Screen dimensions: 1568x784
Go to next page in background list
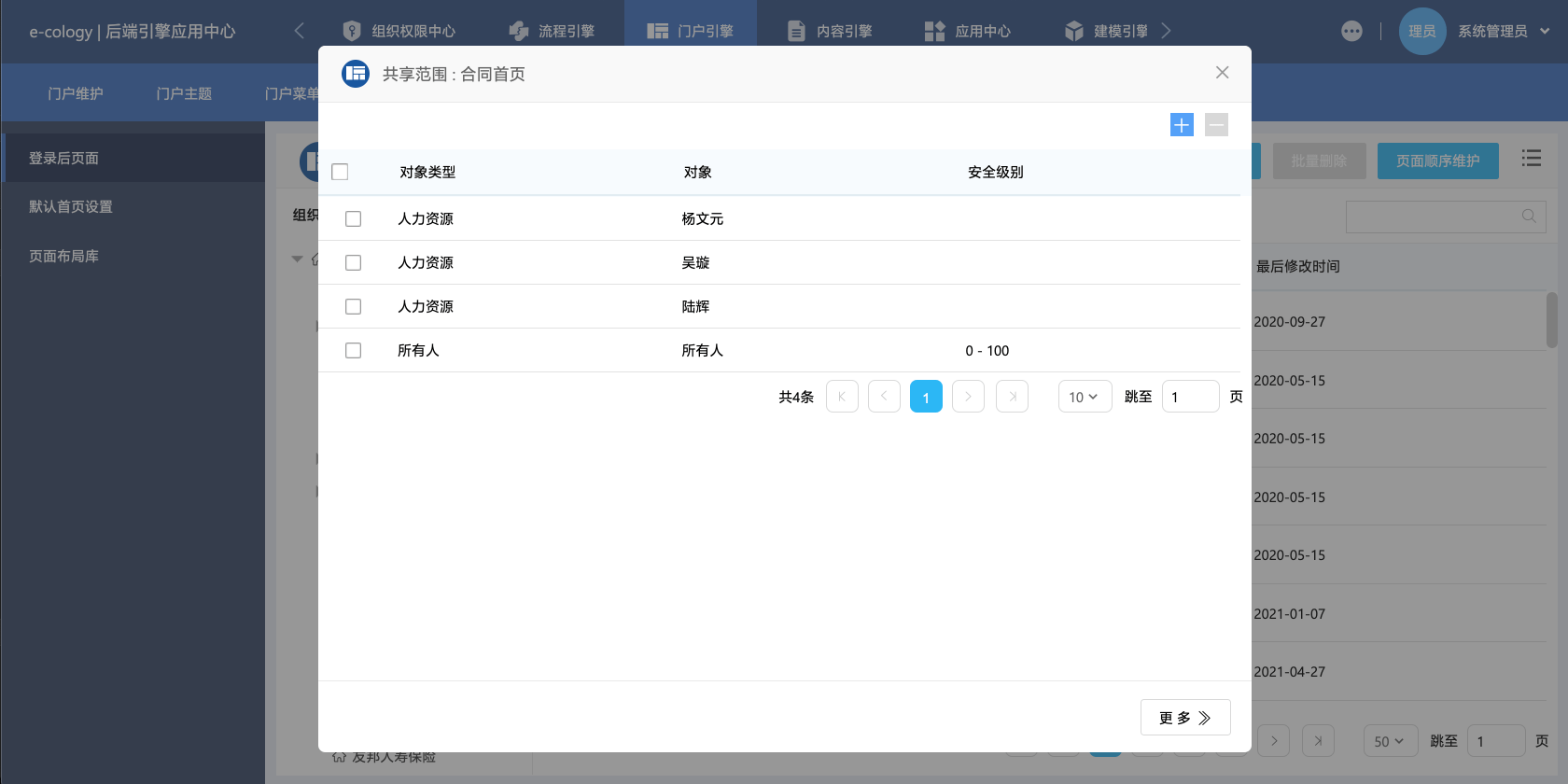[1274, 741]
